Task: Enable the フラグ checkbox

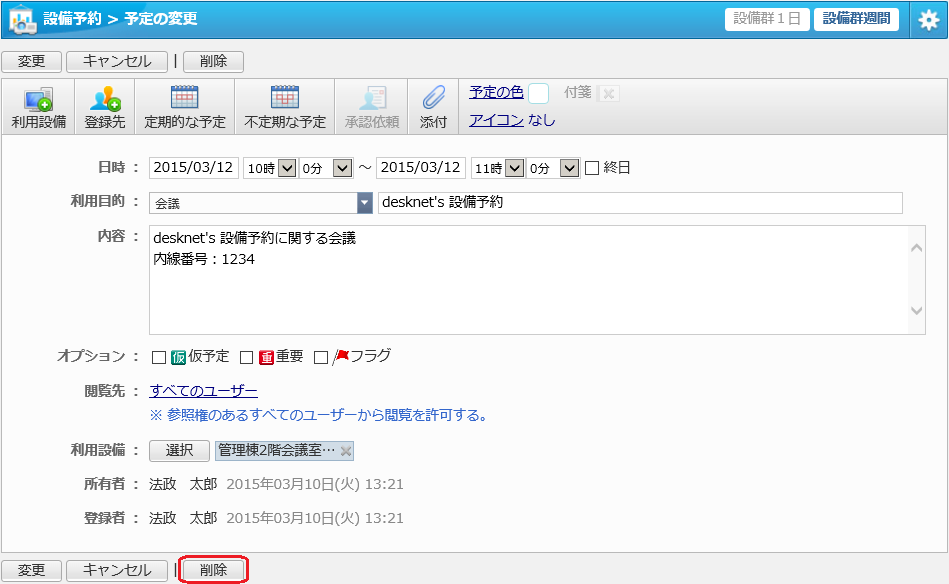Action: 321,358
